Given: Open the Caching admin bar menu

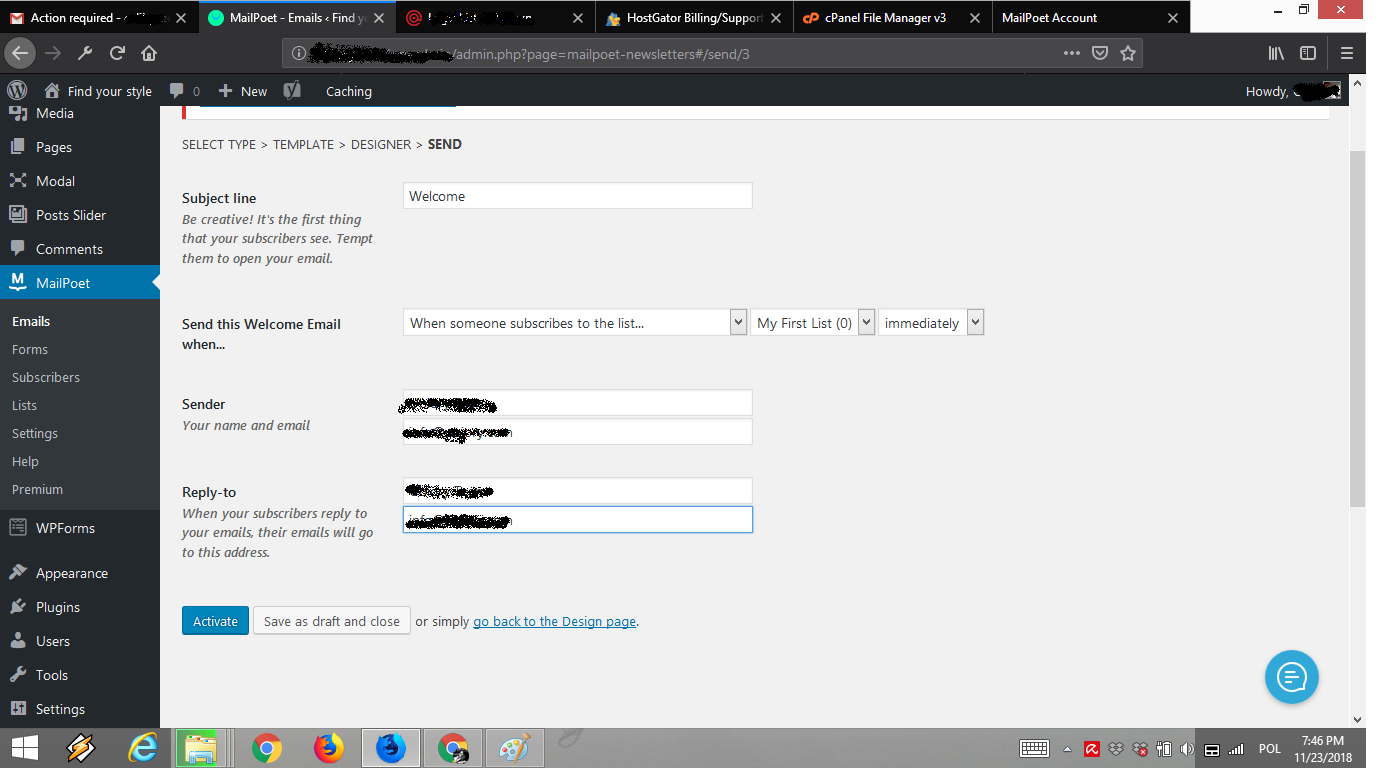Looking at the screenshot, I should (349, 91).
